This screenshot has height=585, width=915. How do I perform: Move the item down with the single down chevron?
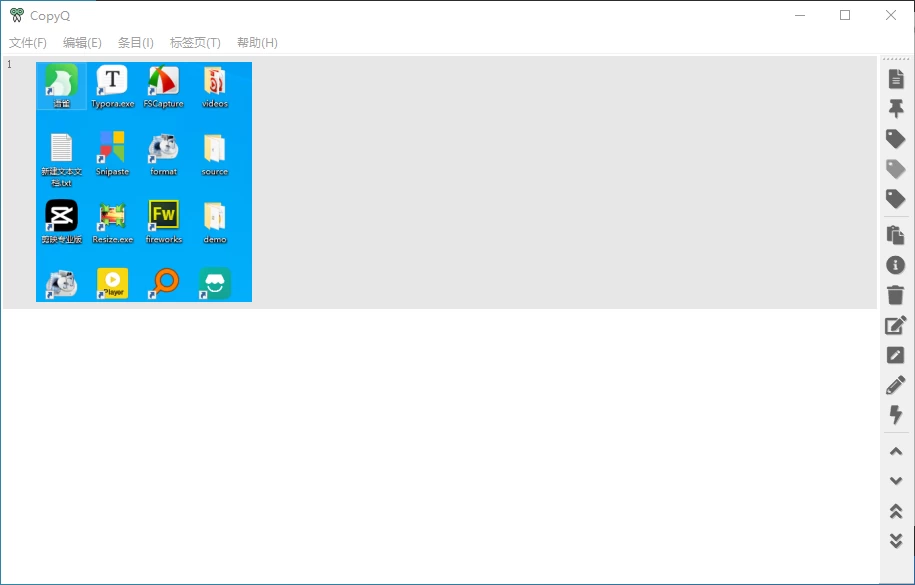pyautogui.click(x=896, y=481)
